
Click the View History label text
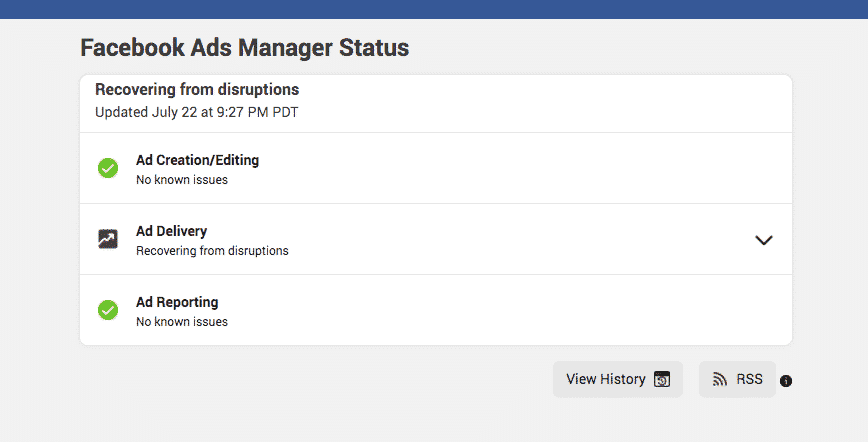[606, 379]
